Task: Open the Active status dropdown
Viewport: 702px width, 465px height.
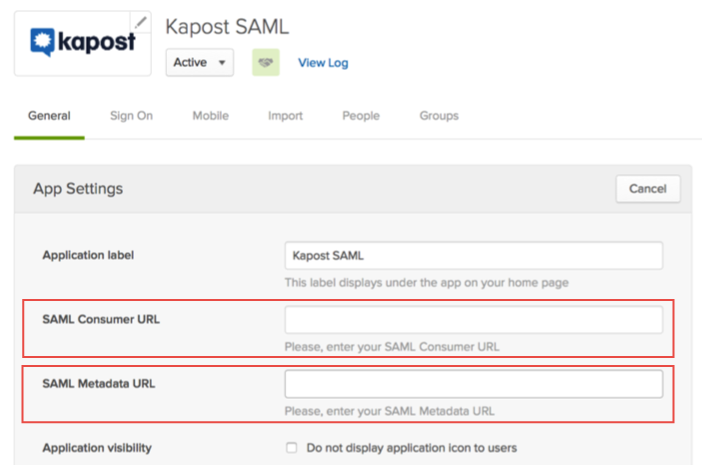Action: [200, 62]
